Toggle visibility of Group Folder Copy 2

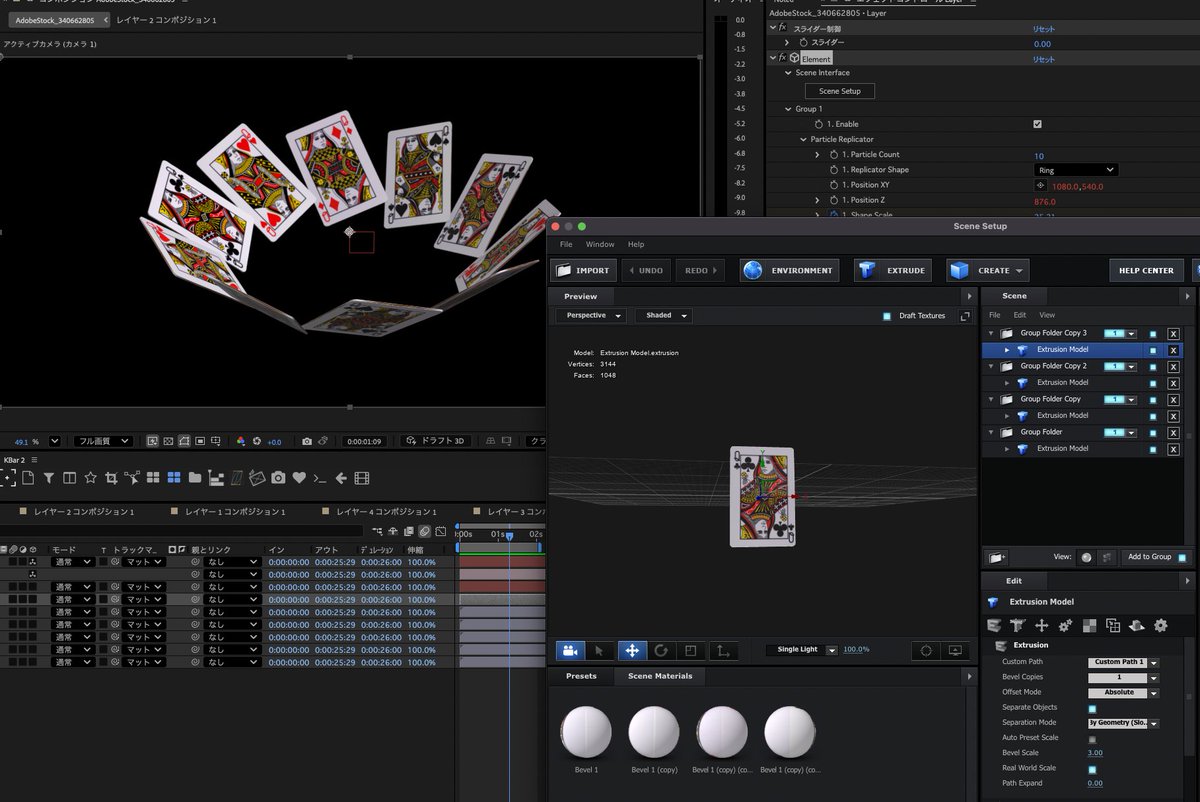[1153, 367]
